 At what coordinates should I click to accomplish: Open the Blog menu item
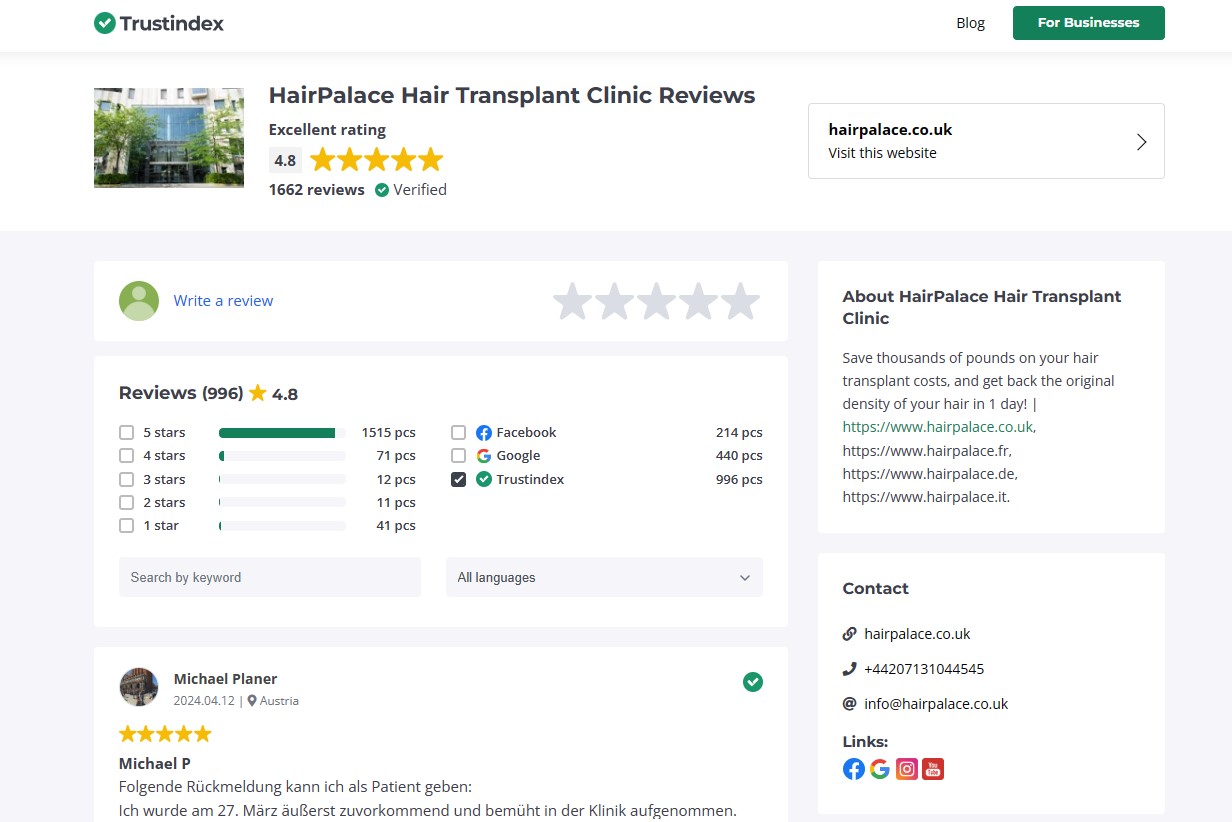coord(970,23)
